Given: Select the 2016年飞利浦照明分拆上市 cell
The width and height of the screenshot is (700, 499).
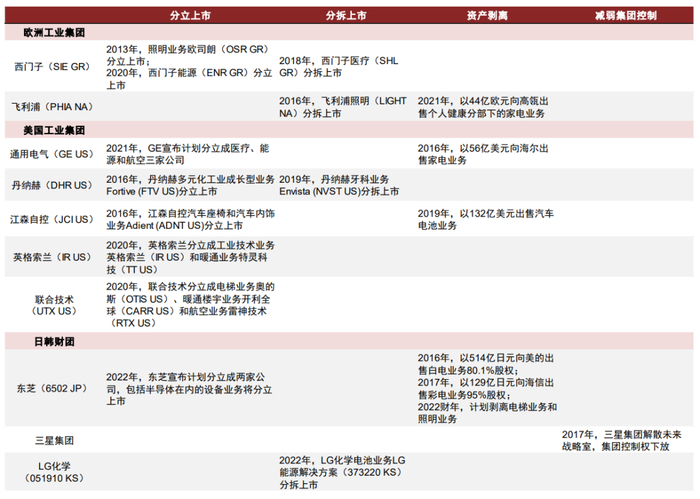Looking at the screenshot, I should click(x=343, y=107).
